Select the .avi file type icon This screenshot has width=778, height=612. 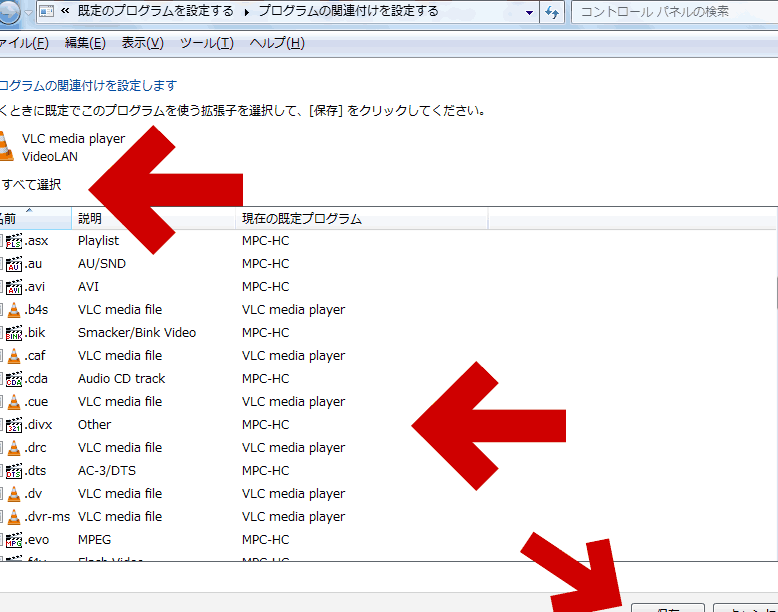pos(14,287)
